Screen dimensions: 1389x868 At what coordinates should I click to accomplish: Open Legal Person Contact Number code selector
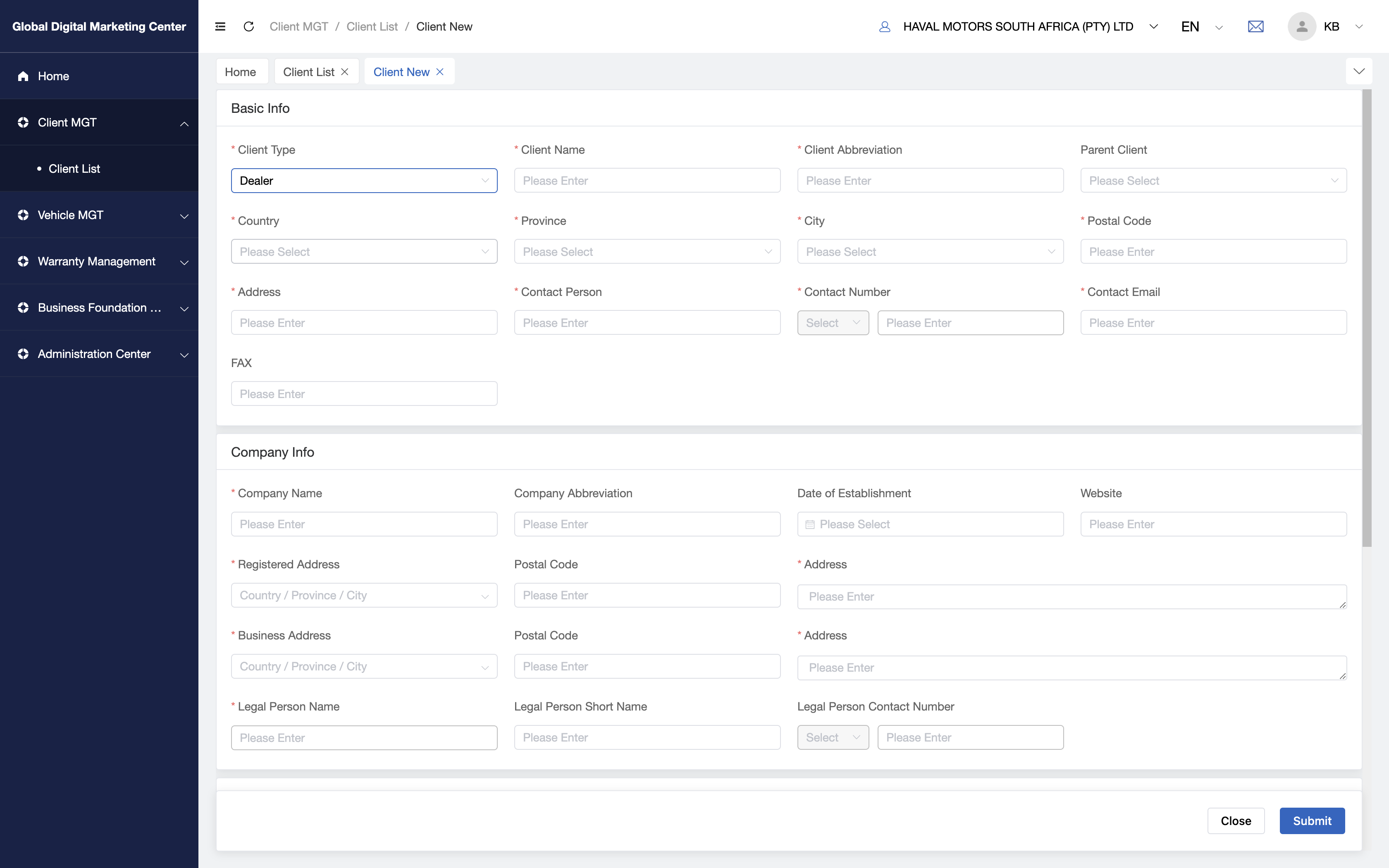pyautogui.click(x=833, y=737)
